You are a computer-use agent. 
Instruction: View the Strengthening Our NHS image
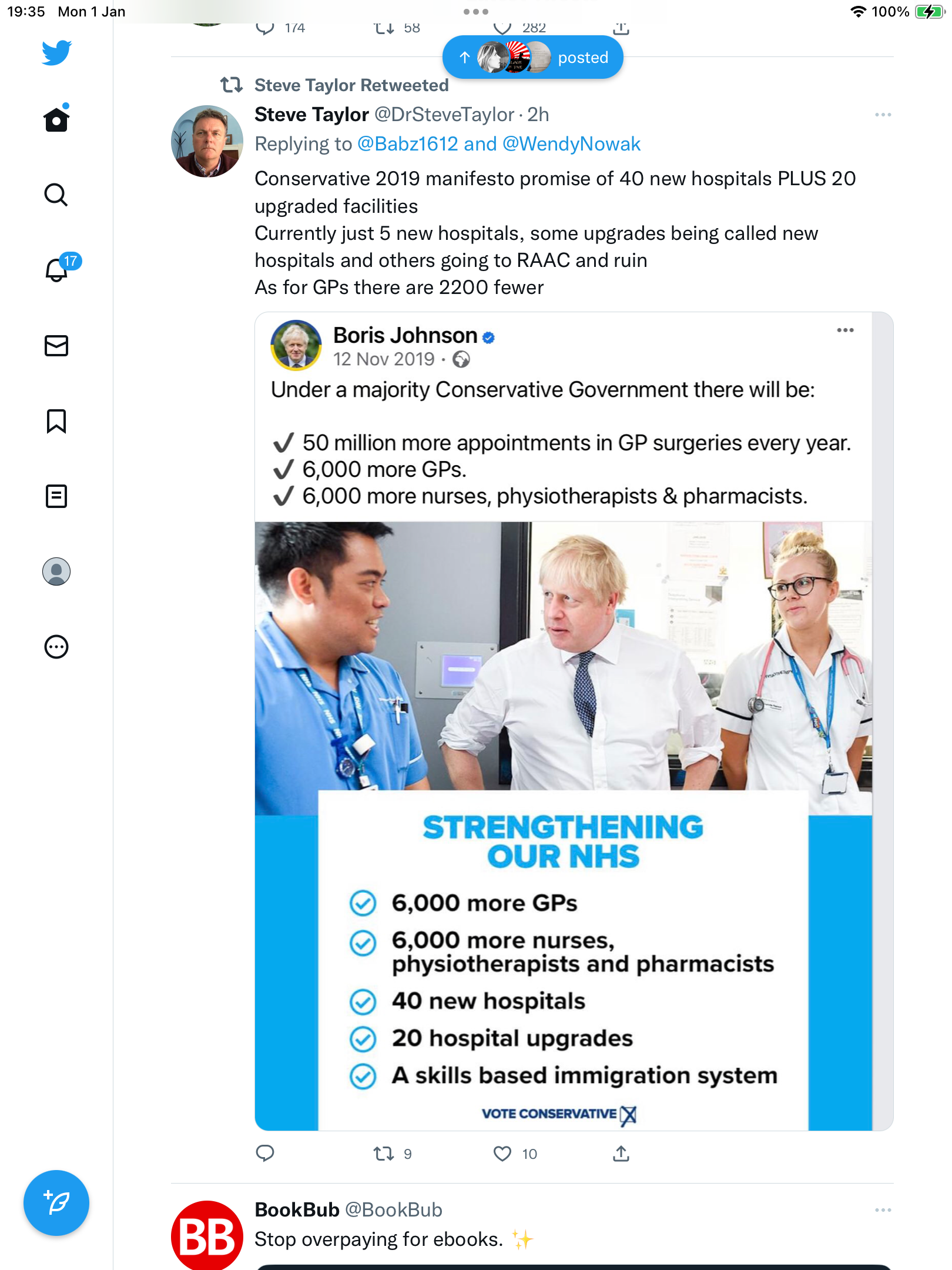(x=564, y=826)
